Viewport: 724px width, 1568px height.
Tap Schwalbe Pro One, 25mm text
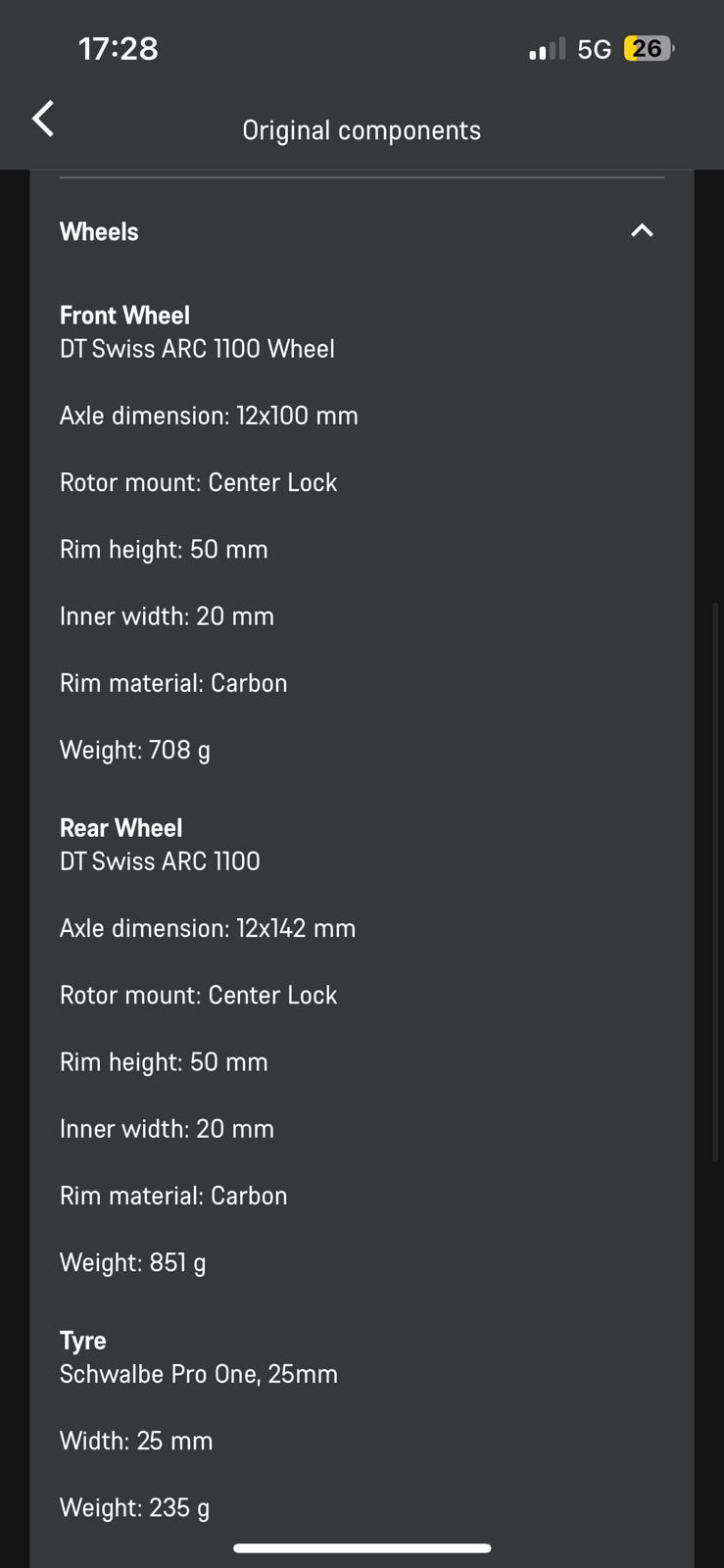(199, 1374)
